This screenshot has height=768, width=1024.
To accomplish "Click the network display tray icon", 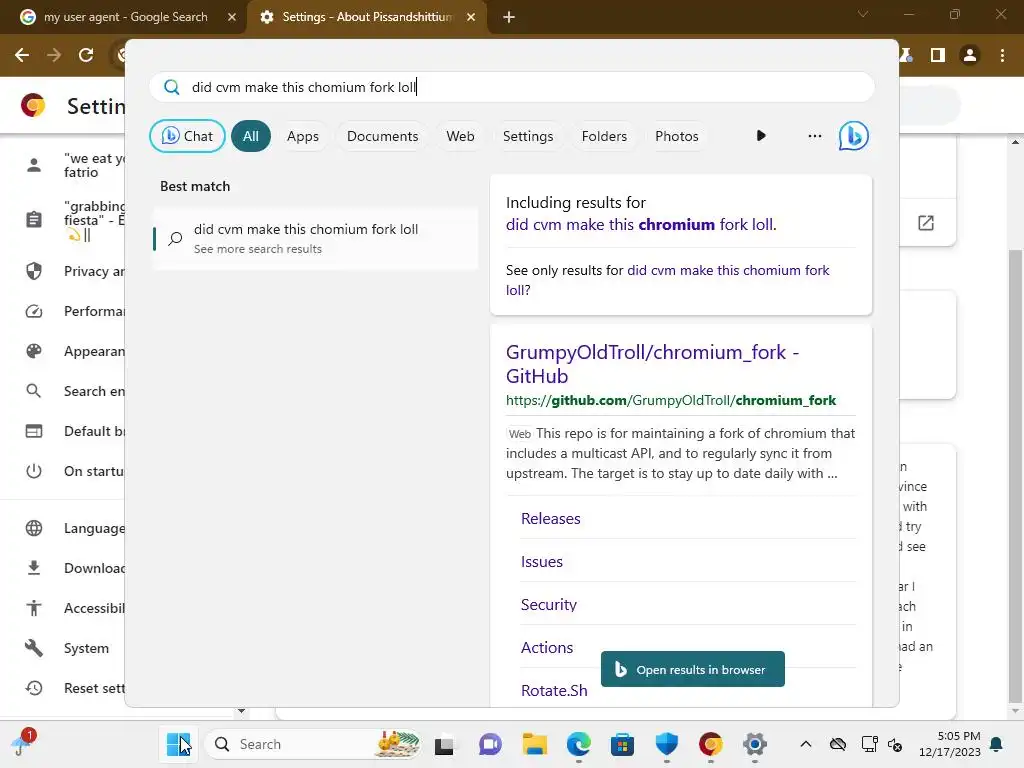I will (869, 744).
